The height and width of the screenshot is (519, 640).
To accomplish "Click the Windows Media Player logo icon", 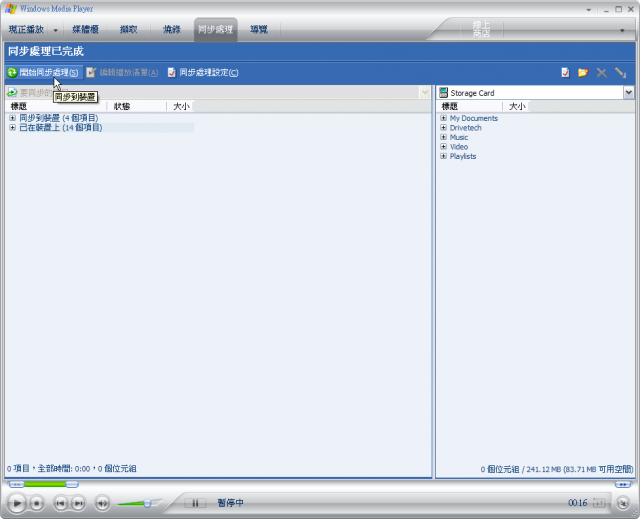I will pos(11,9).
